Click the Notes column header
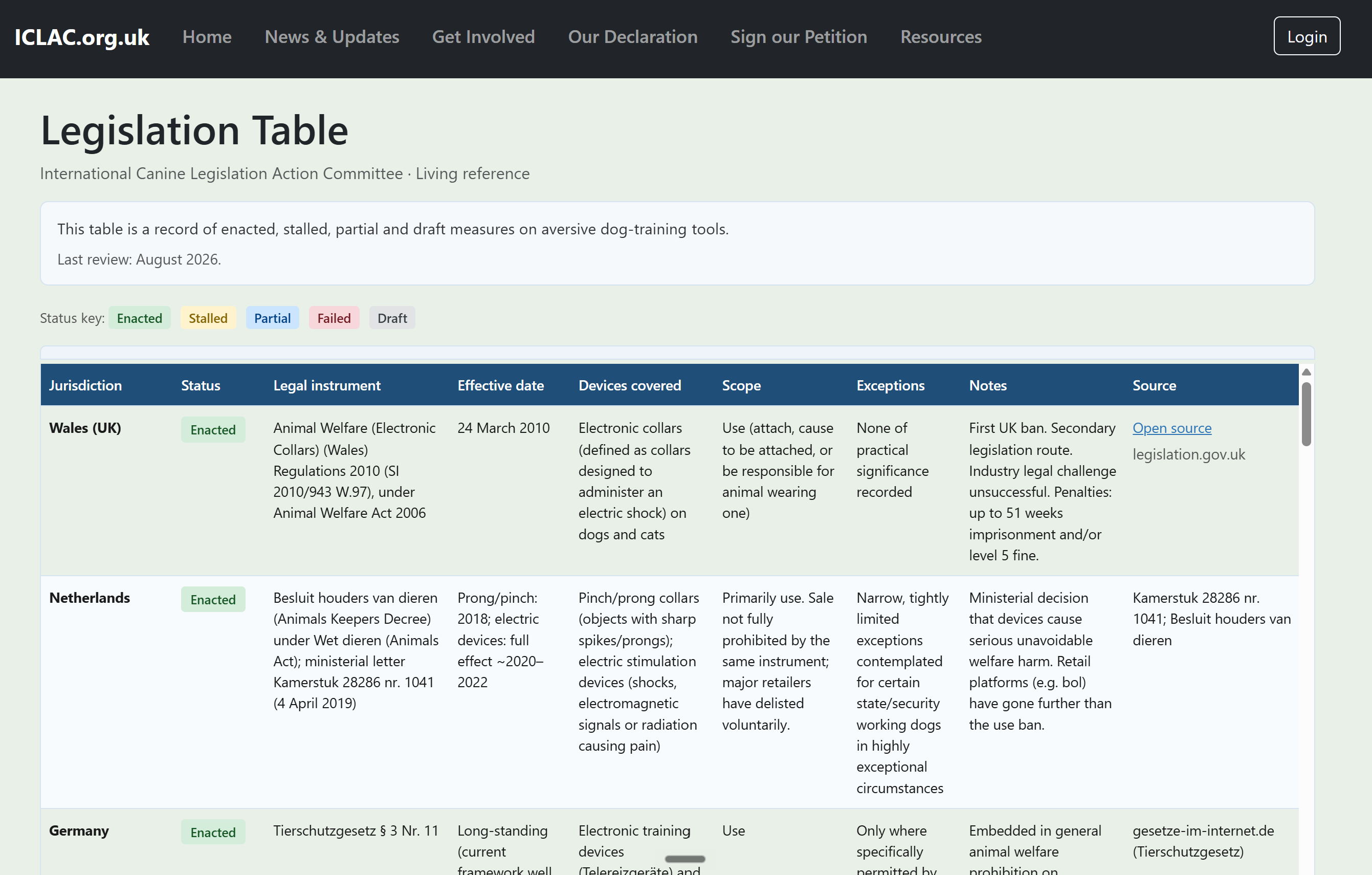This screenshot has width=1372, height=875. point(988,385)
